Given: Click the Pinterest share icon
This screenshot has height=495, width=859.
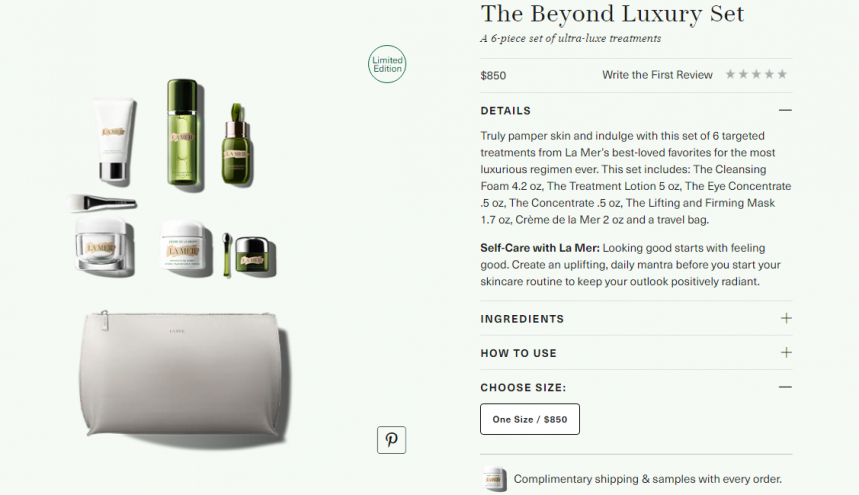Looking at the screenshot, I should pos(391,440).
